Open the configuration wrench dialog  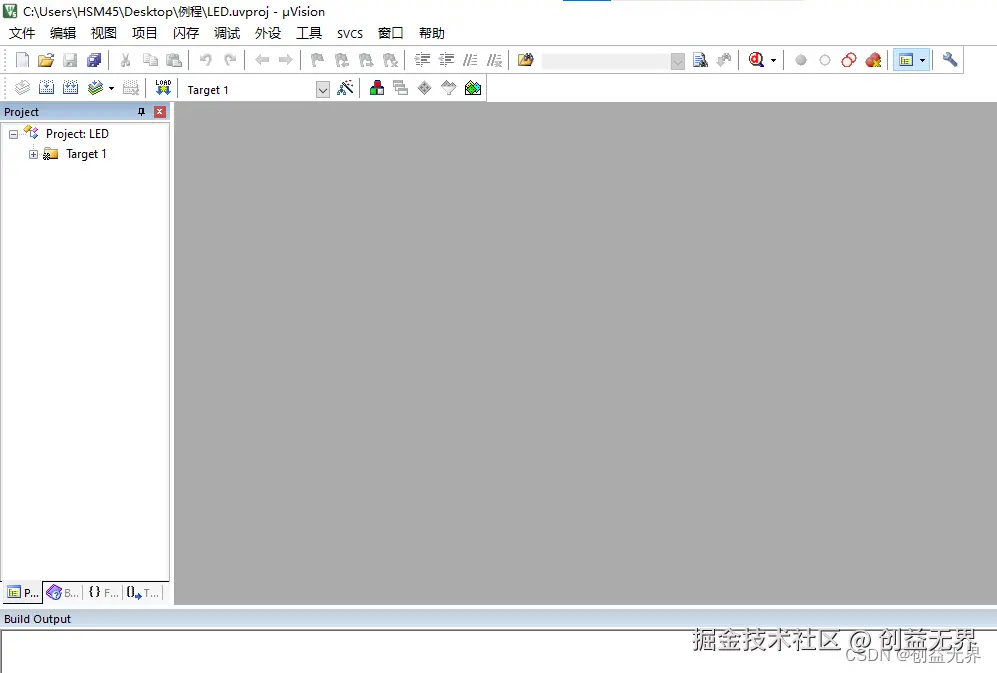(948, 60)
